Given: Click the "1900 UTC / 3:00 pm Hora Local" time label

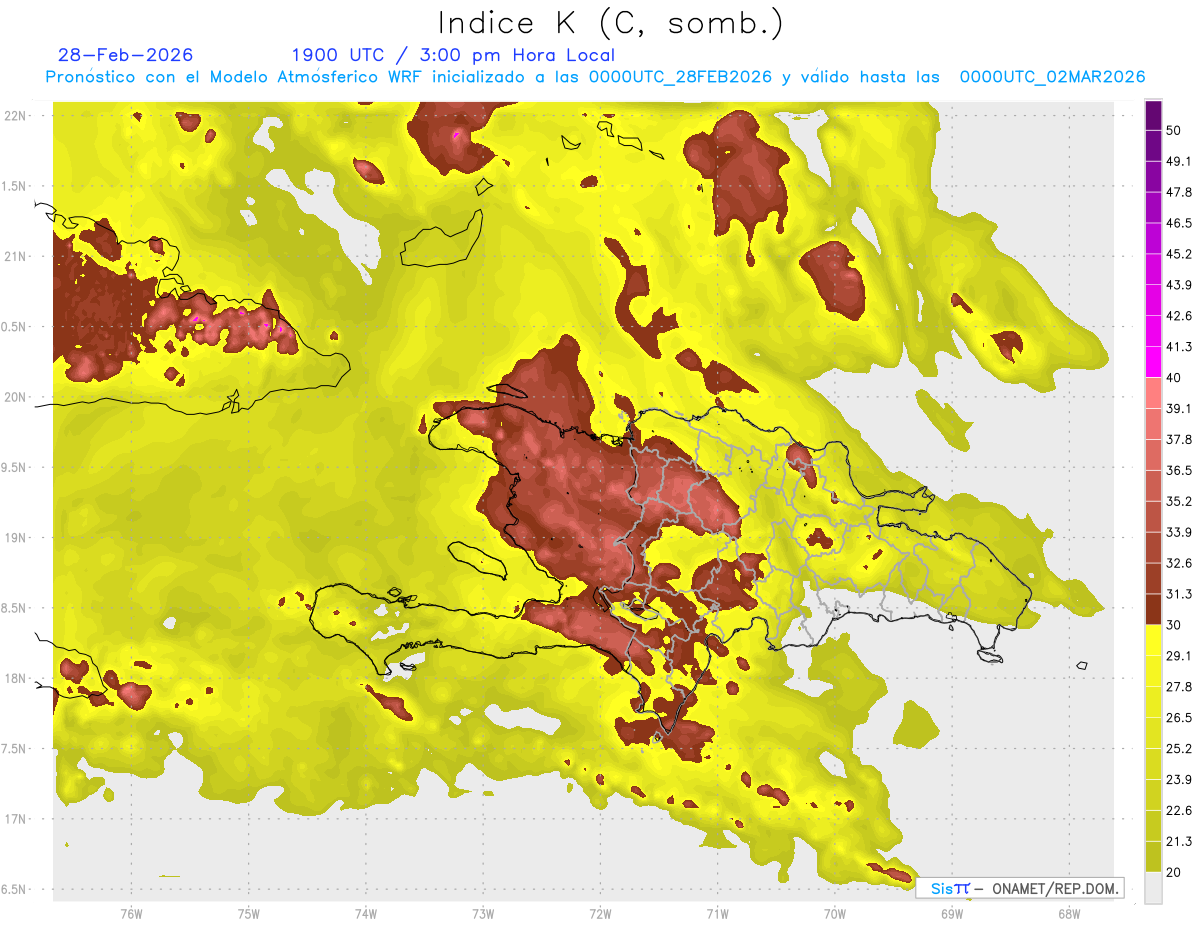Looking at the screenshot, I should point(453,55).
